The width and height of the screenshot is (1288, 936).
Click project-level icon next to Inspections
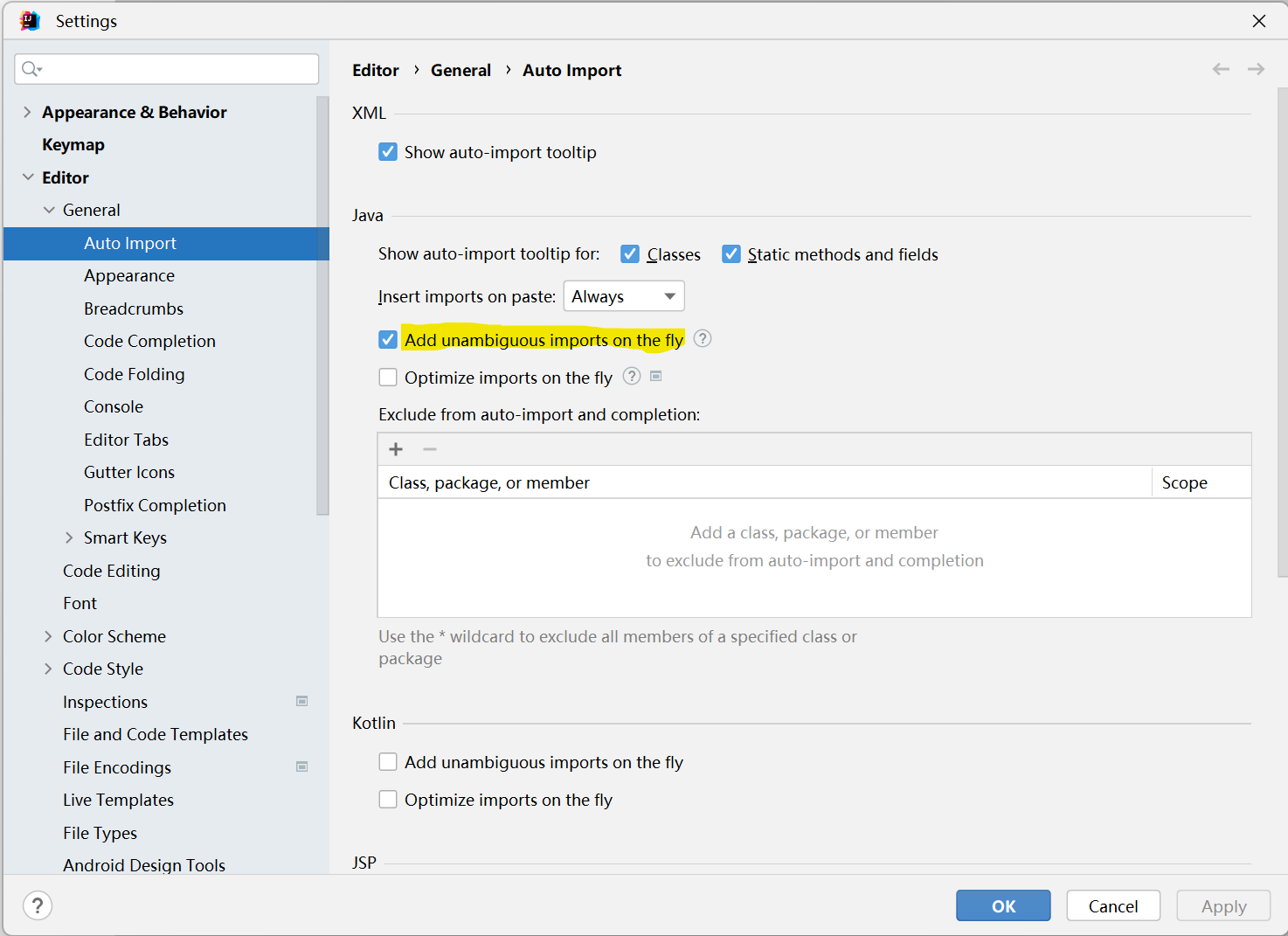point(302,701)
